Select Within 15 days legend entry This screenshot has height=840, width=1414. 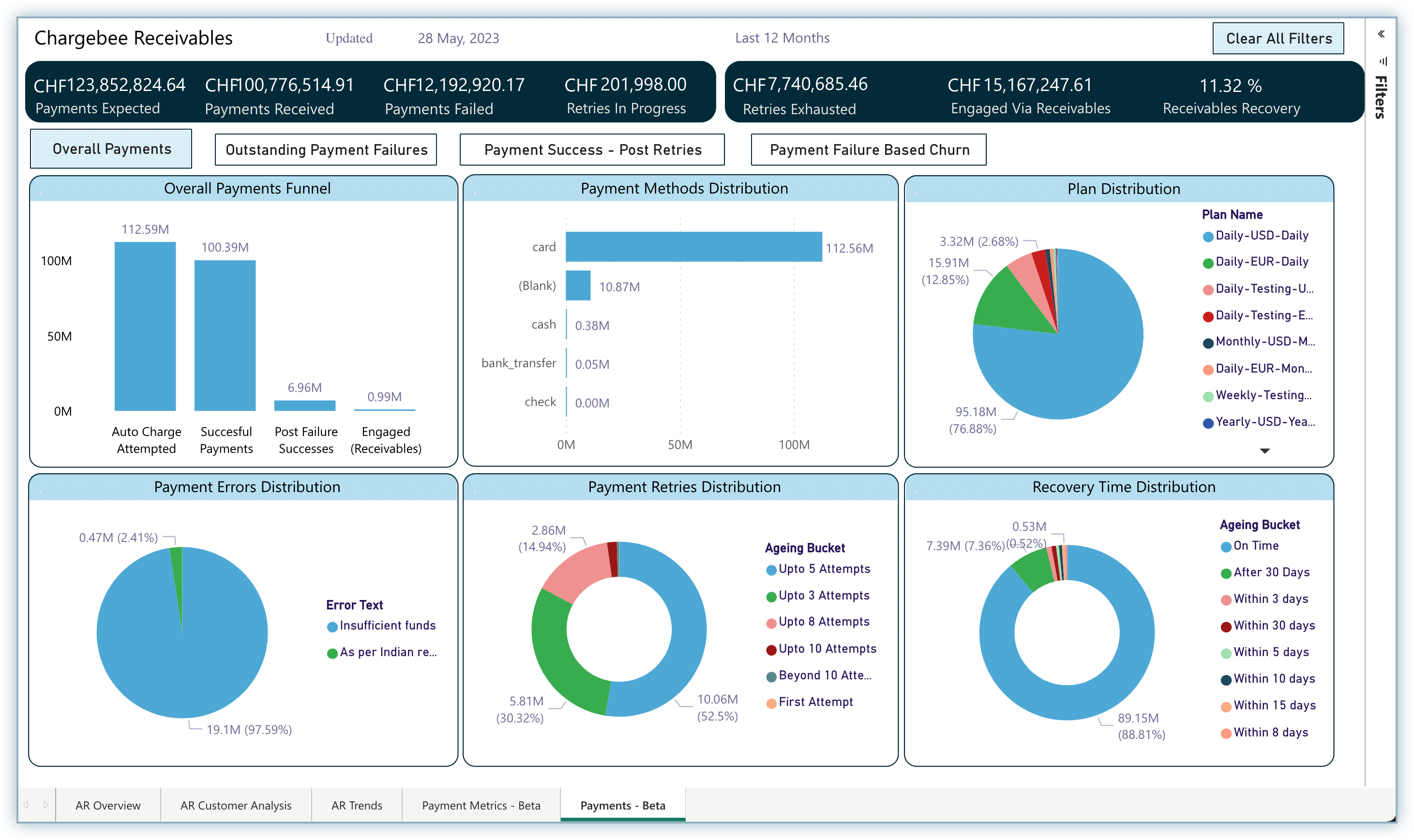tap(1268, 705)
